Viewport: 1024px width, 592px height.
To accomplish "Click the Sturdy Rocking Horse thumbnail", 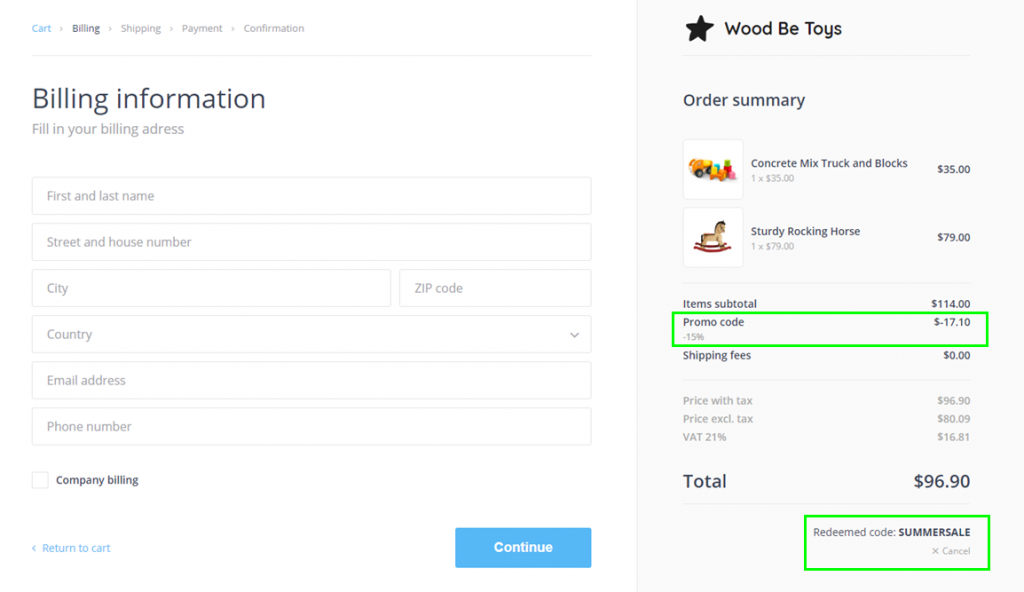I will coord(712,237).
